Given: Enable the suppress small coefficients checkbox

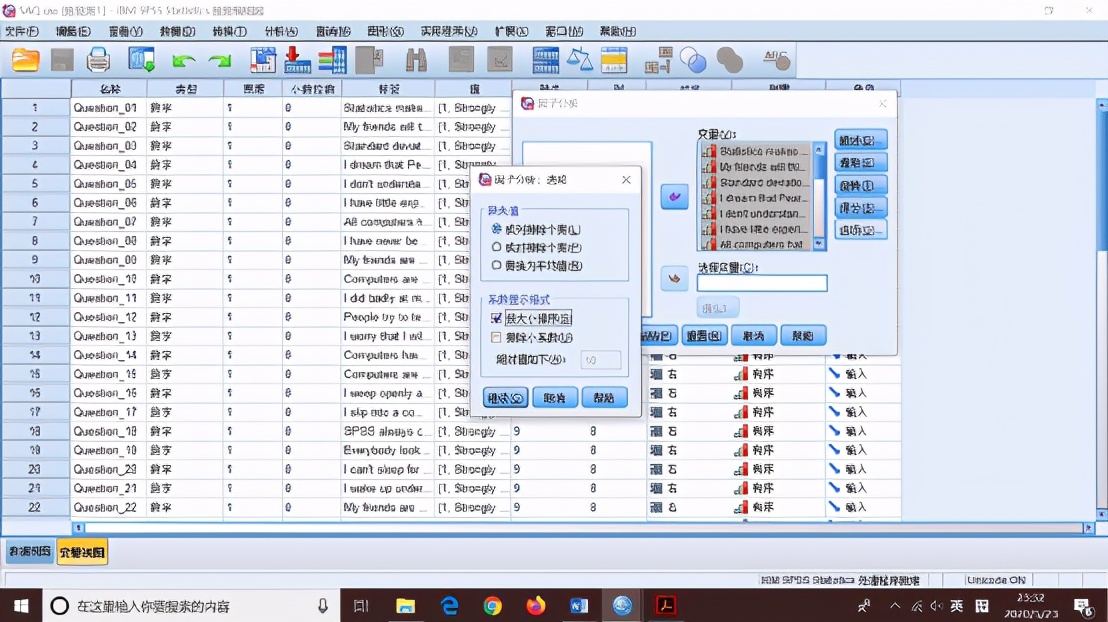Looking at the screenshot, I should [497, 338].
